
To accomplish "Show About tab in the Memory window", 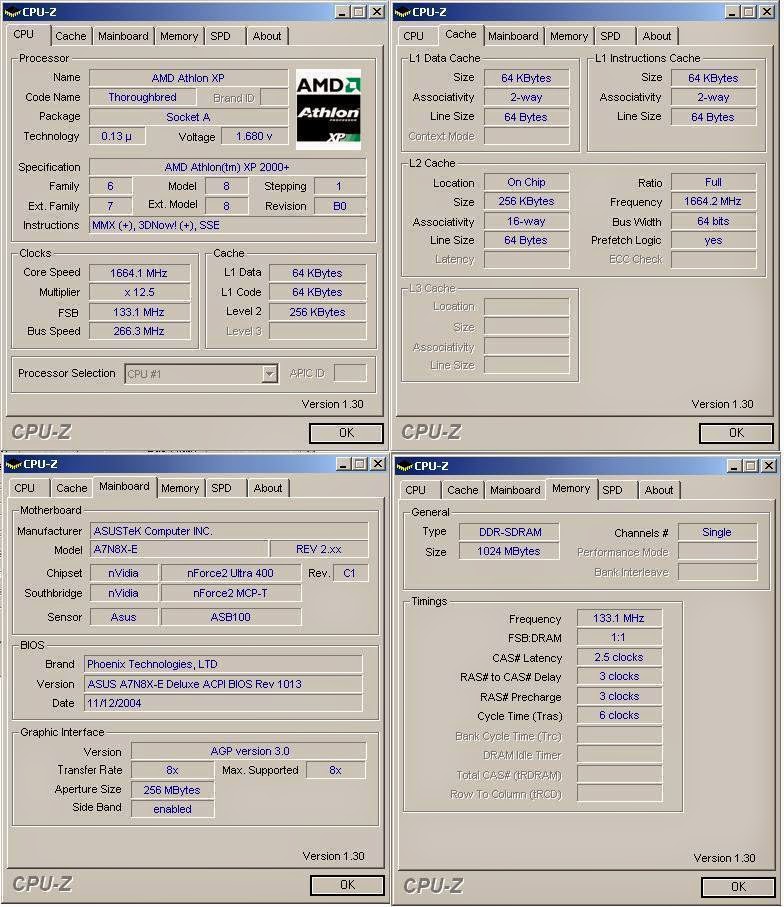I will (x=658, y=490).
